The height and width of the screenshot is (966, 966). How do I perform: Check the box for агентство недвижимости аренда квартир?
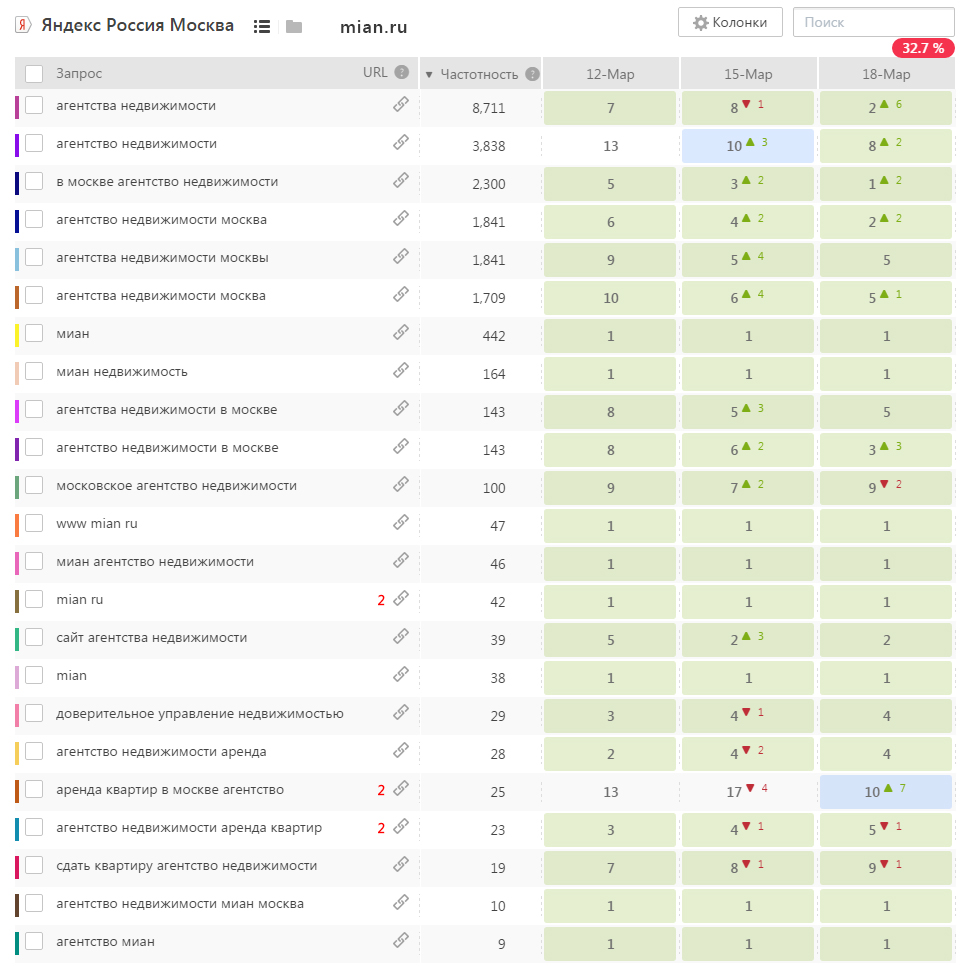coord(34,827)
